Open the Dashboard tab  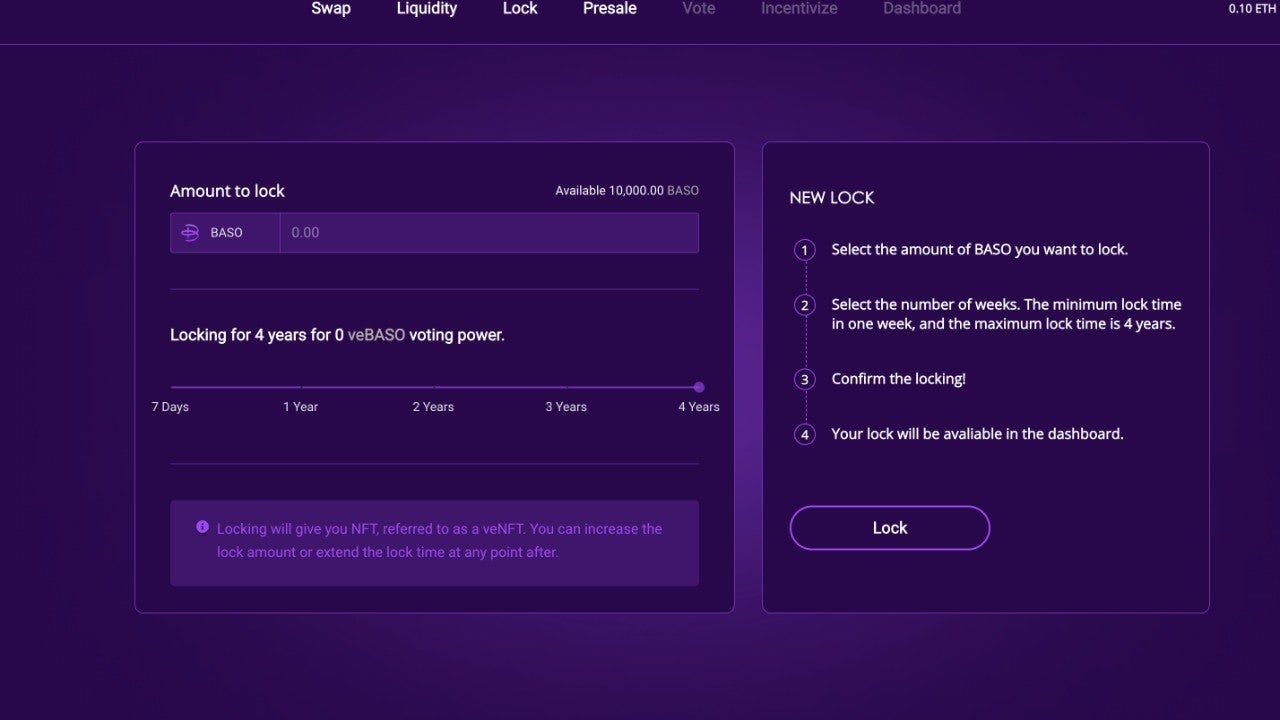(922, 9)
